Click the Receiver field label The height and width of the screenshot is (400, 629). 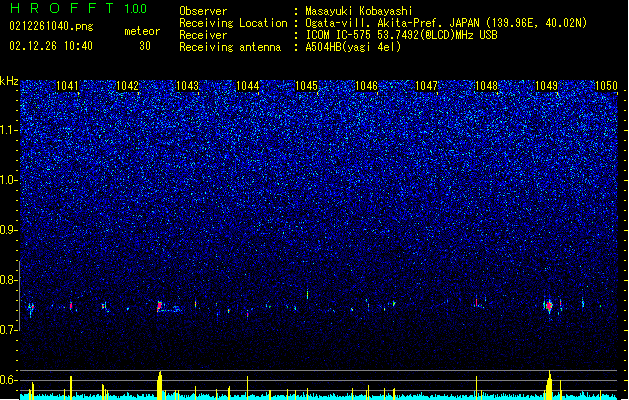[203, 35]
